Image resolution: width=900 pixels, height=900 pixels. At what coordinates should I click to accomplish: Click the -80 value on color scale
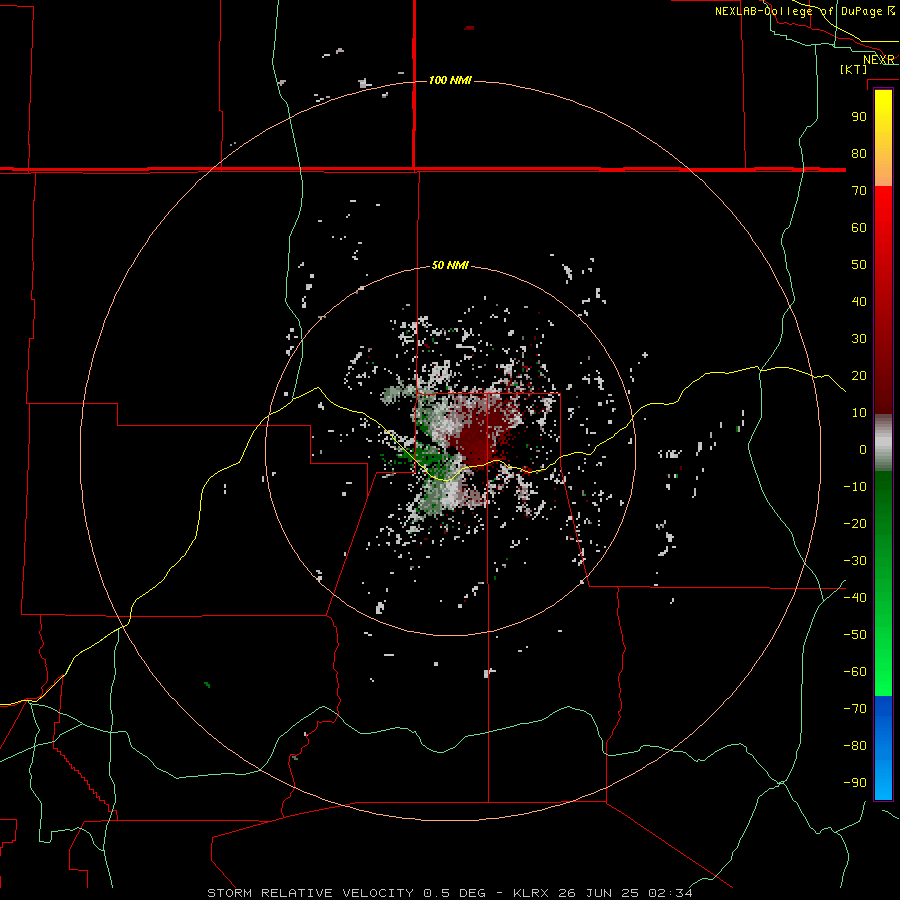[855, 746]
